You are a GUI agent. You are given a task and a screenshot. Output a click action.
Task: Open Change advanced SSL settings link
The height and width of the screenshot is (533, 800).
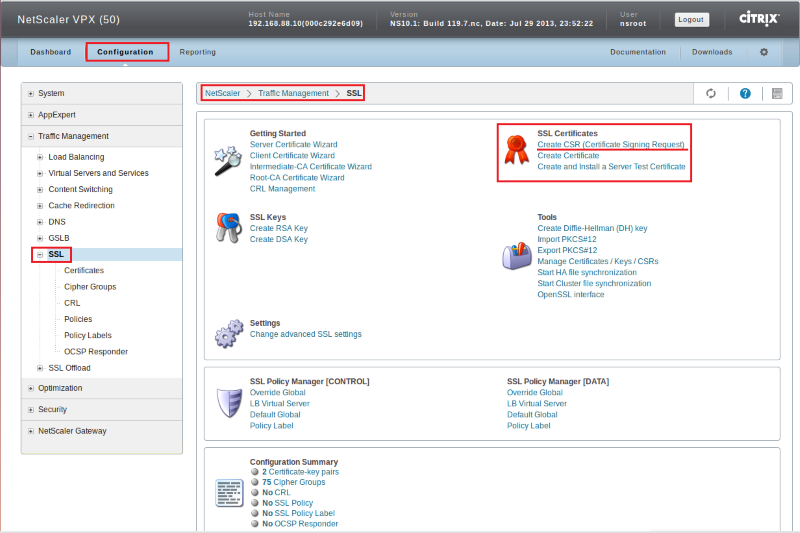(306, 334)
